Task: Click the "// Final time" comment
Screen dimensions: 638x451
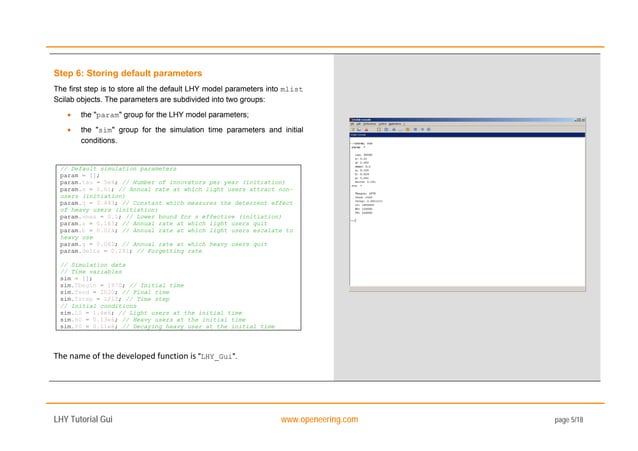Action: click(146, 292)
